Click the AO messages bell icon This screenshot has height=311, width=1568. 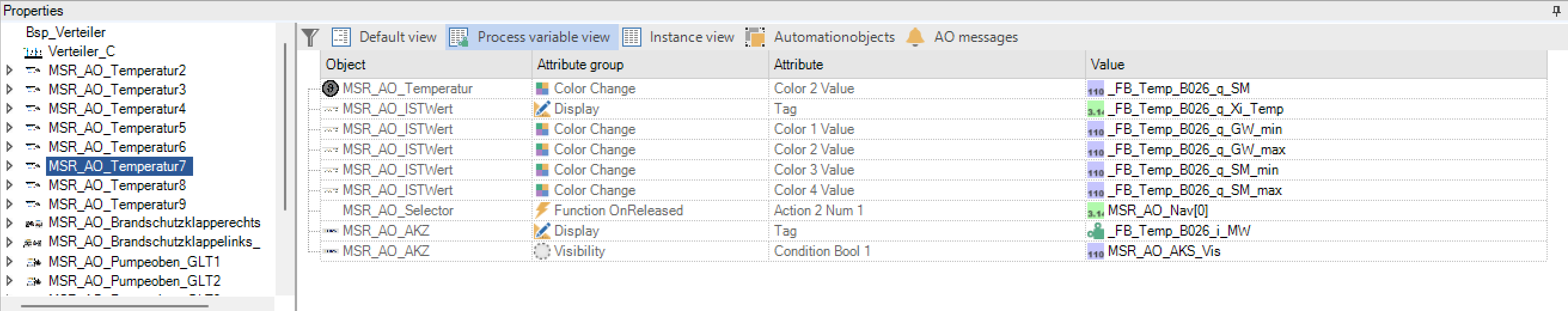(915, 37)
